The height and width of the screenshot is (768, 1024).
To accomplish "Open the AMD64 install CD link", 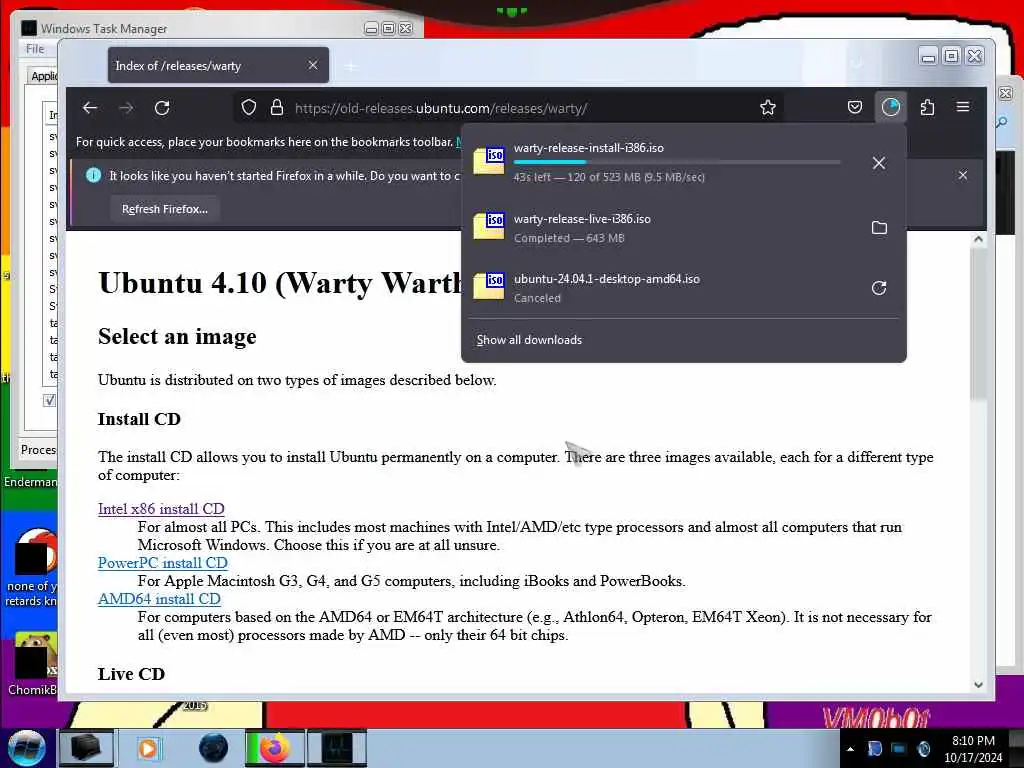I will [159, 599].
